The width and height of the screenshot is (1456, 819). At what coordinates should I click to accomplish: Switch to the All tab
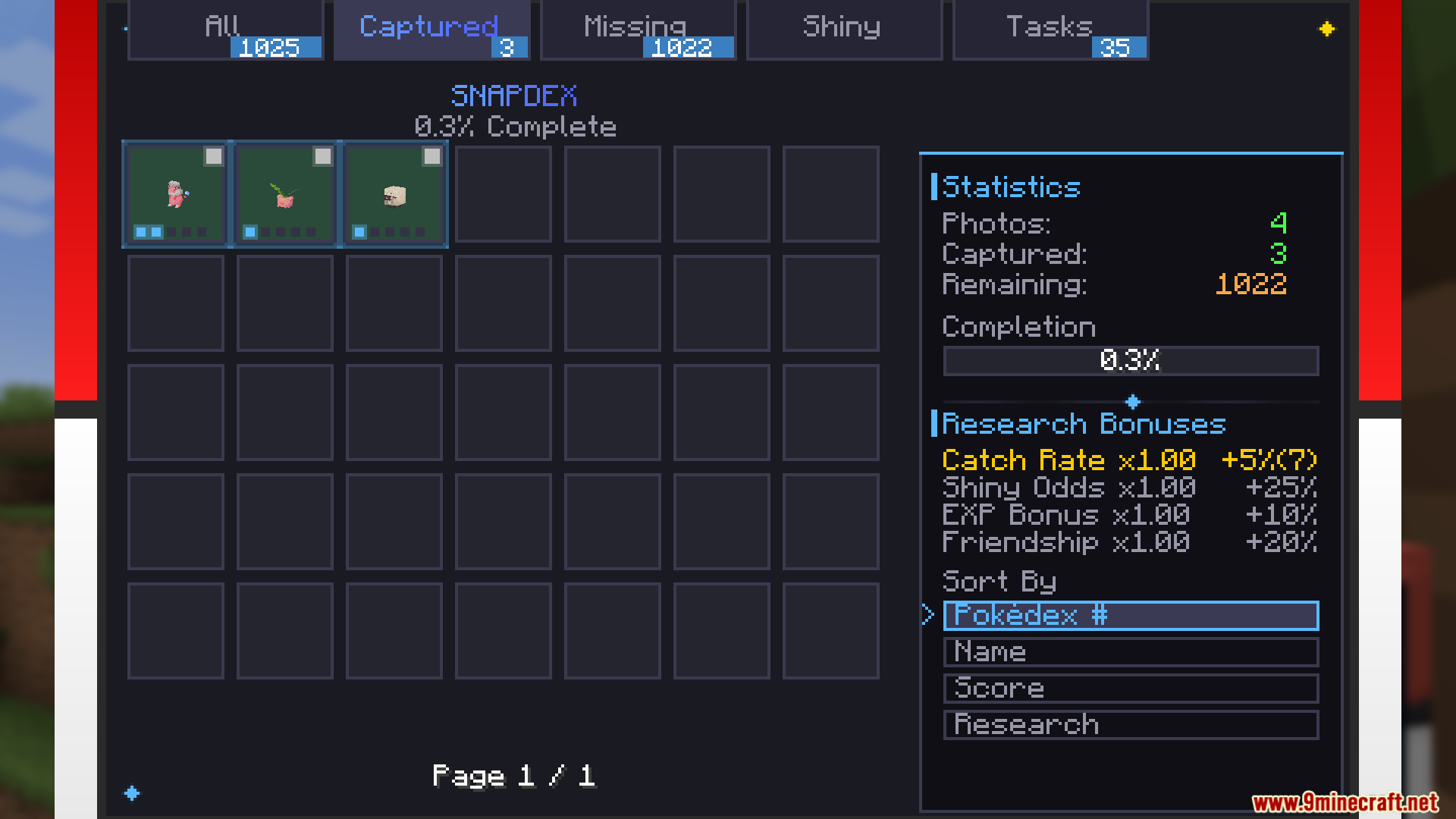click(225, 30)
